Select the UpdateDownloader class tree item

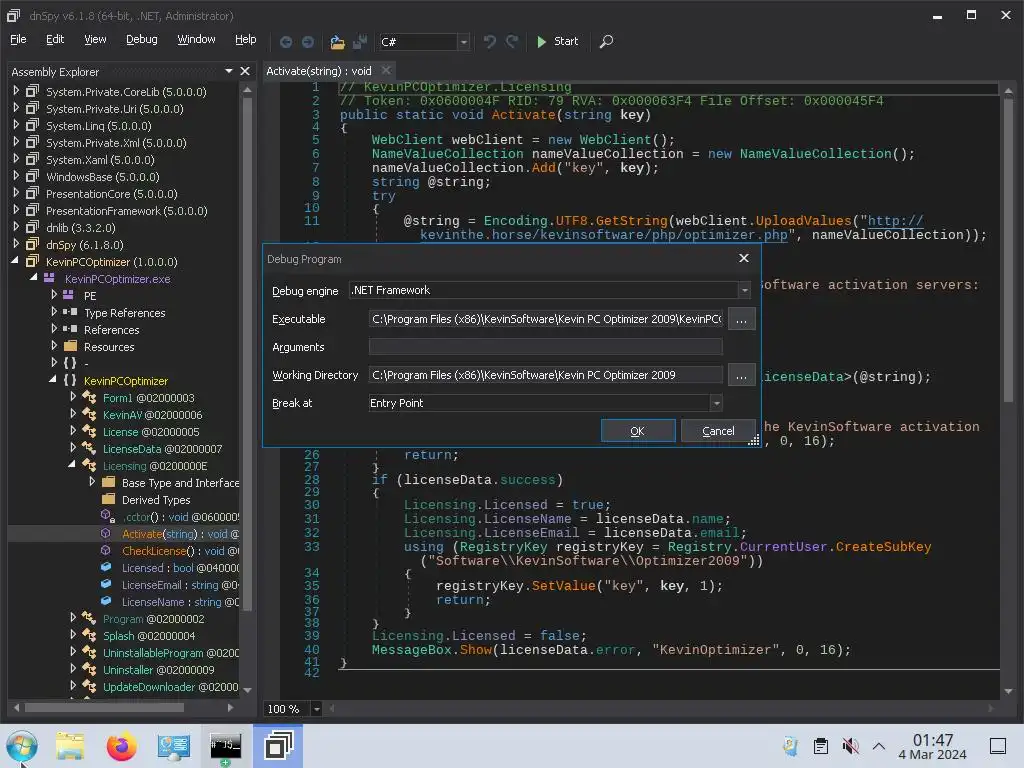coord(170,687)
